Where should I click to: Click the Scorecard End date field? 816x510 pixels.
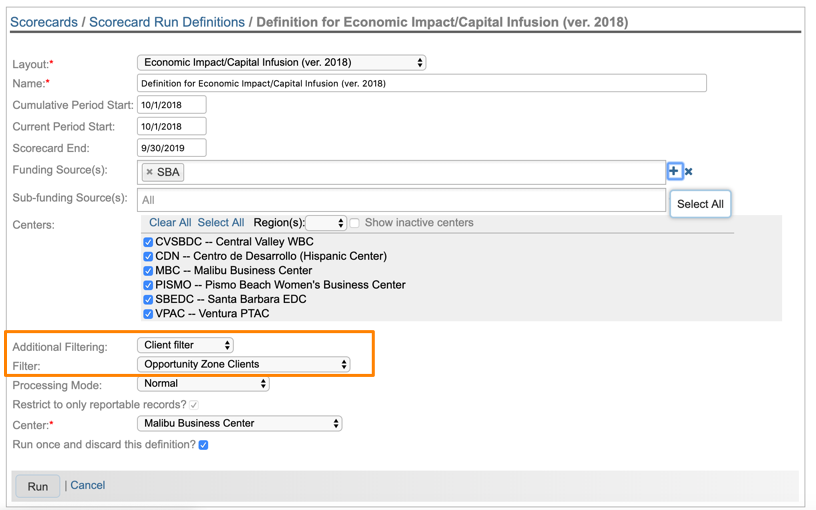tap(171, 148)
